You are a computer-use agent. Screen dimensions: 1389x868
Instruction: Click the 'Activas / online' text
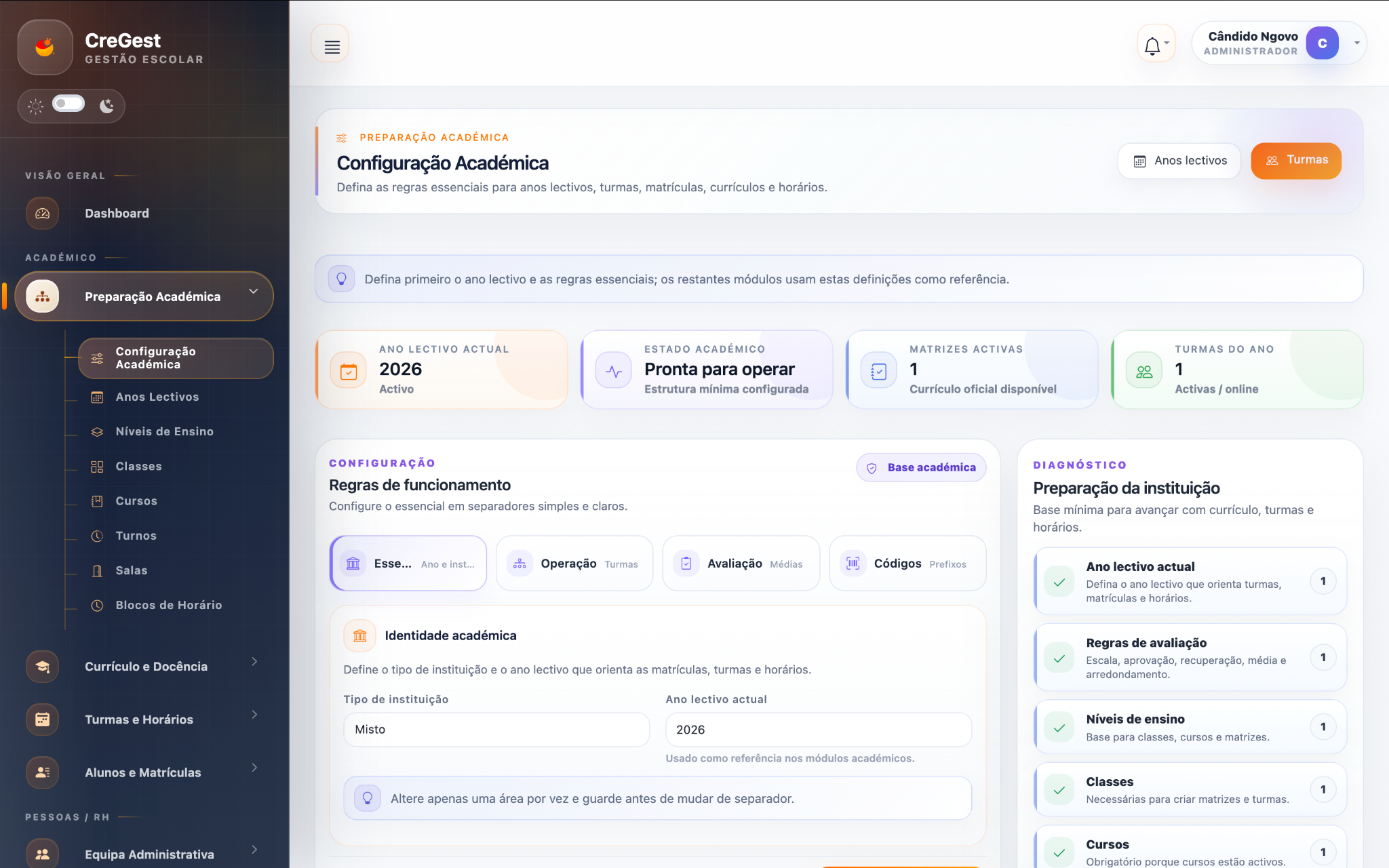click(x=1216, y=389)
